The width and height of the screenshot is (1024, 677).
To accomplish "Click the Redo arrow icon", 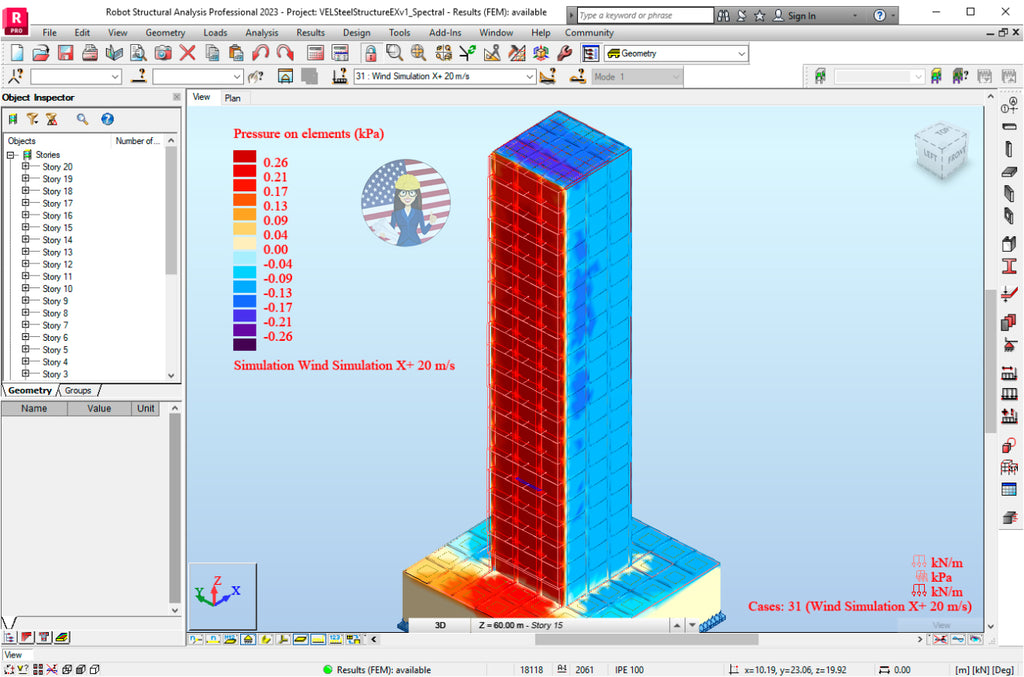I will click(285, 53).
